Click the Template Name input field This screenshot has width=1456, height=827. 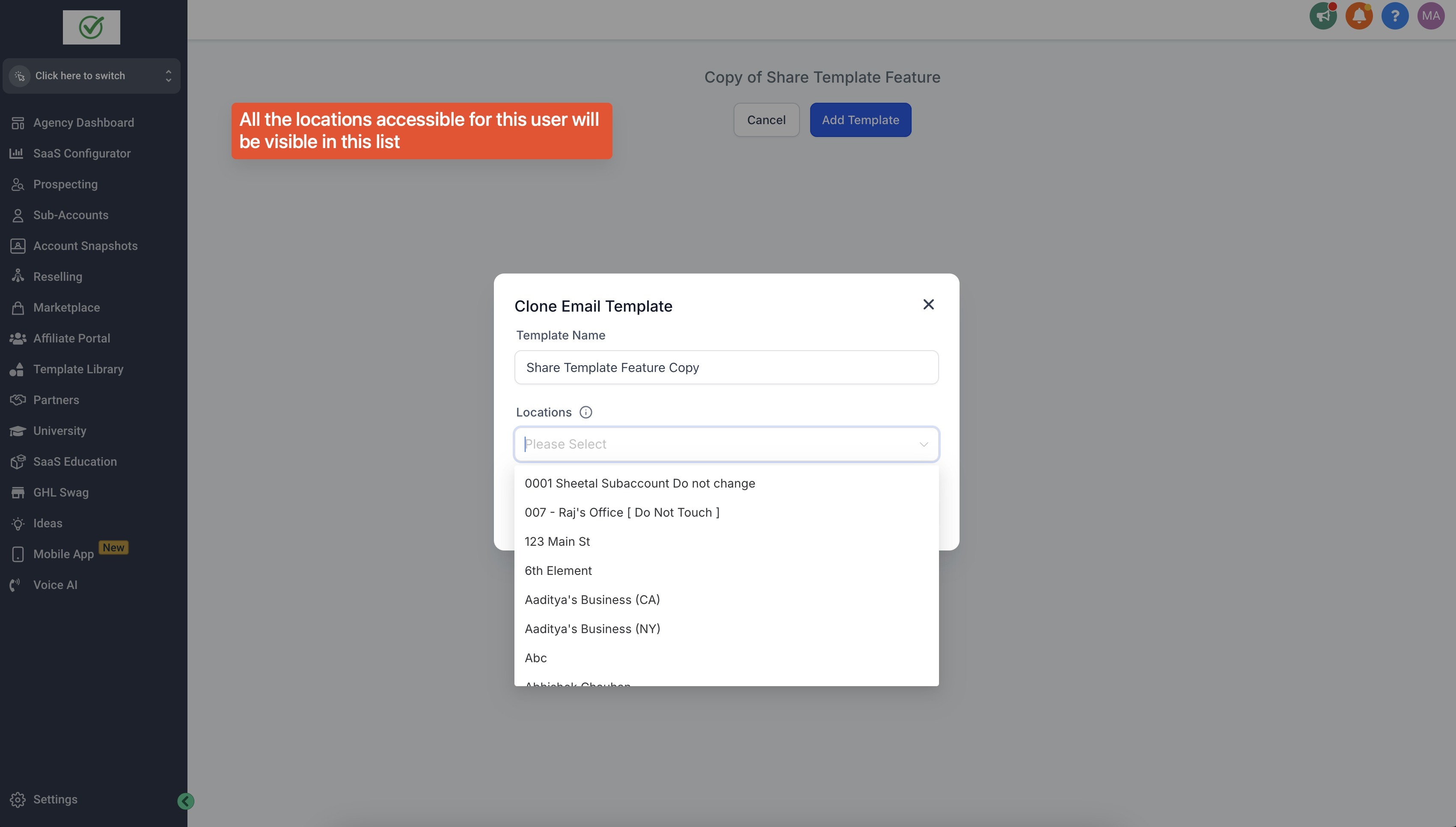tap(726, 368)
